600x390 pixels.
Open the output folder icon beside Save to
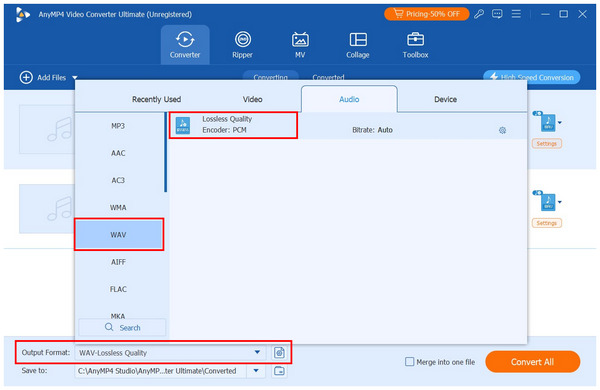tap(279, 370)
